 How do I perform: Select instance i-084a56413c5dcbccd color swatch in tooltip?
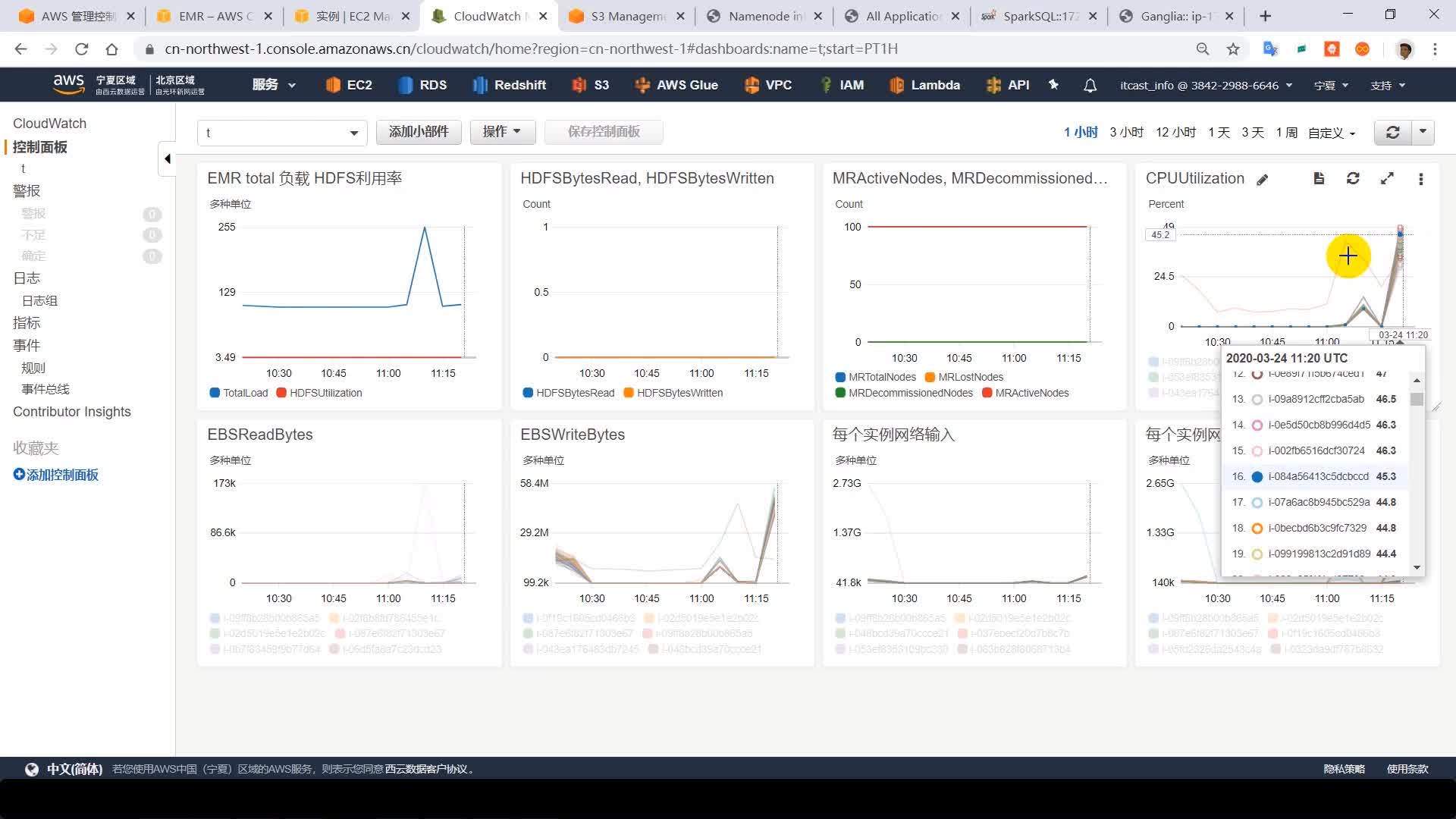point(1257,477)
